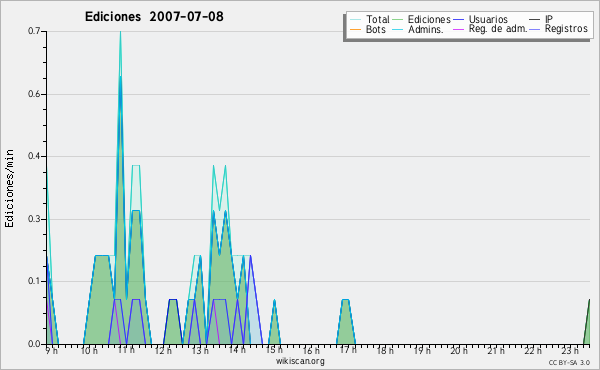
Task: Select the 'Total' legend entry
Action: 377,19
